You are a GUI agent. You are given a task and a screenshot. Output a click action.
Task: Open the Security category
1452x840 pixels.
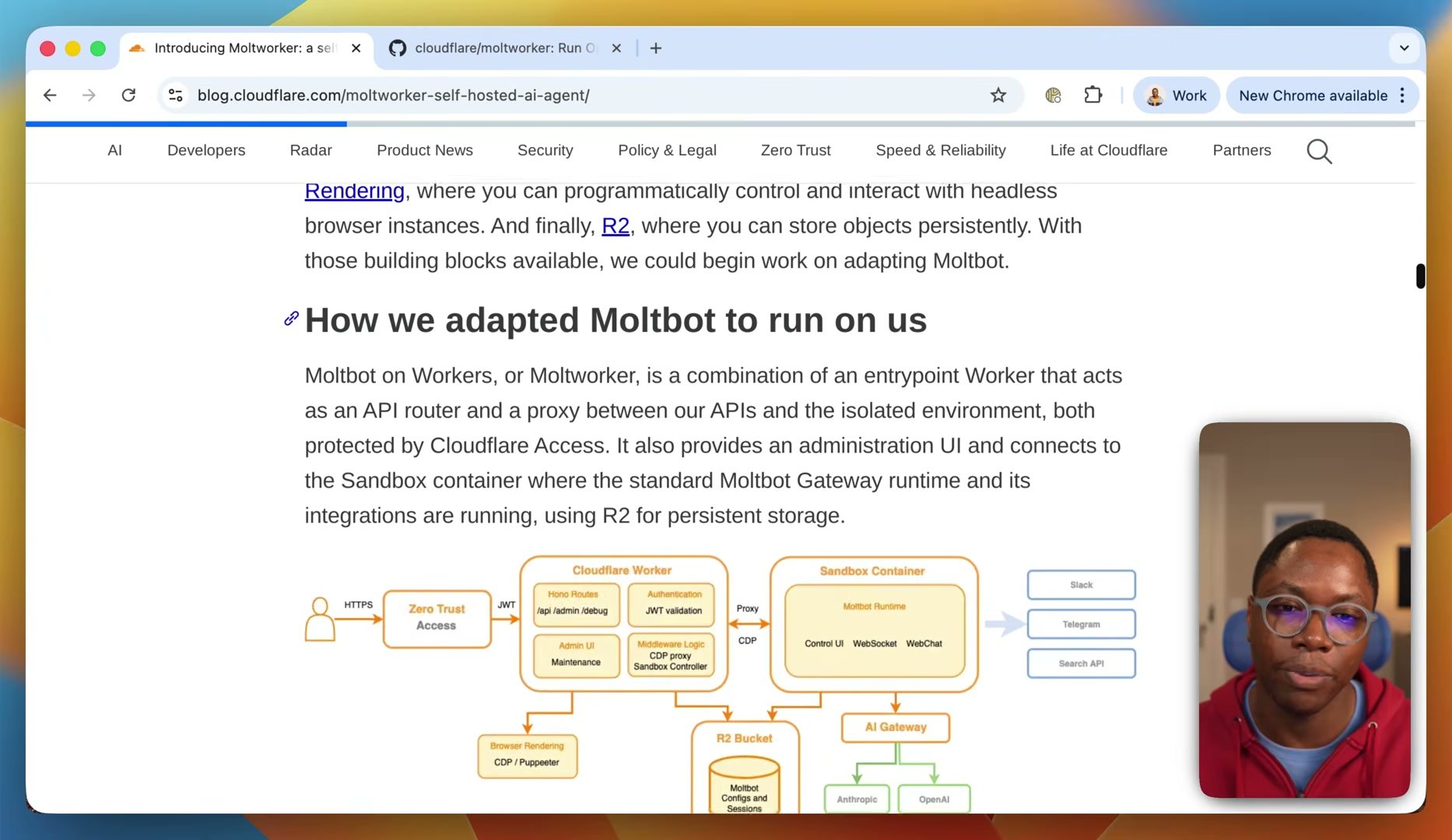click(545, 150)
